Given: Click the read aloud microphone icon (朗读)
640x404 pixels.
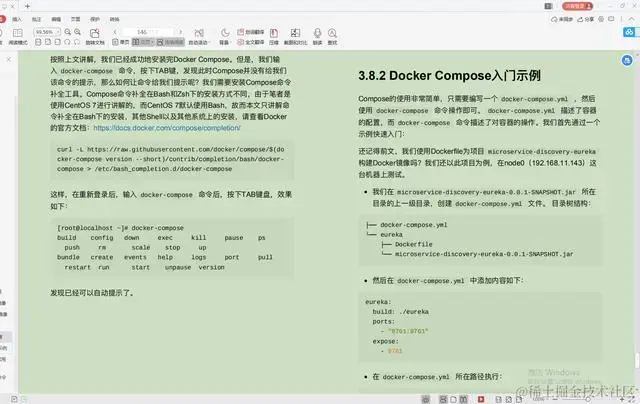Looking at the screenshot, I should pos(318,36).
